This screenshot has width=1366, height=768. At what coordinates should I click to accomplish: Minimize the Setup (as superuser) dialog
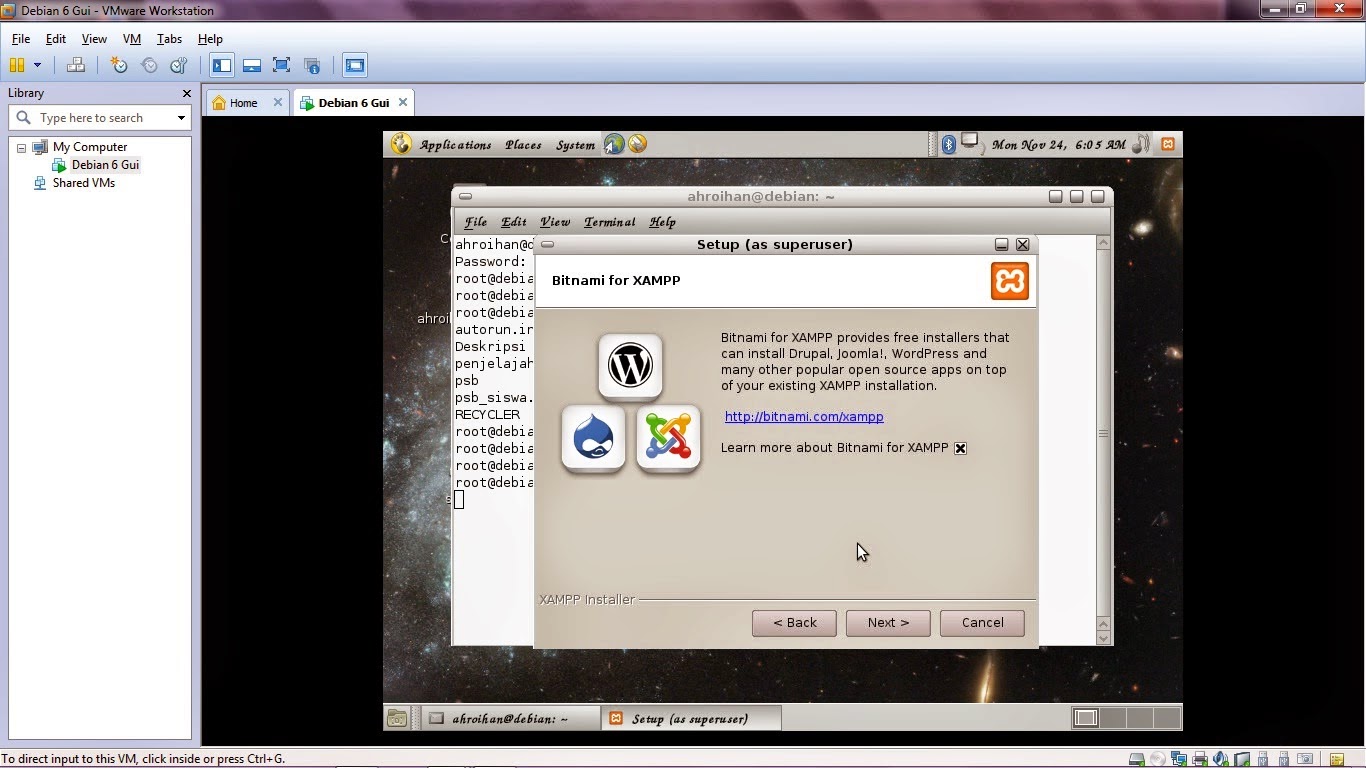pyautogui.click(x=1001, y=244)
